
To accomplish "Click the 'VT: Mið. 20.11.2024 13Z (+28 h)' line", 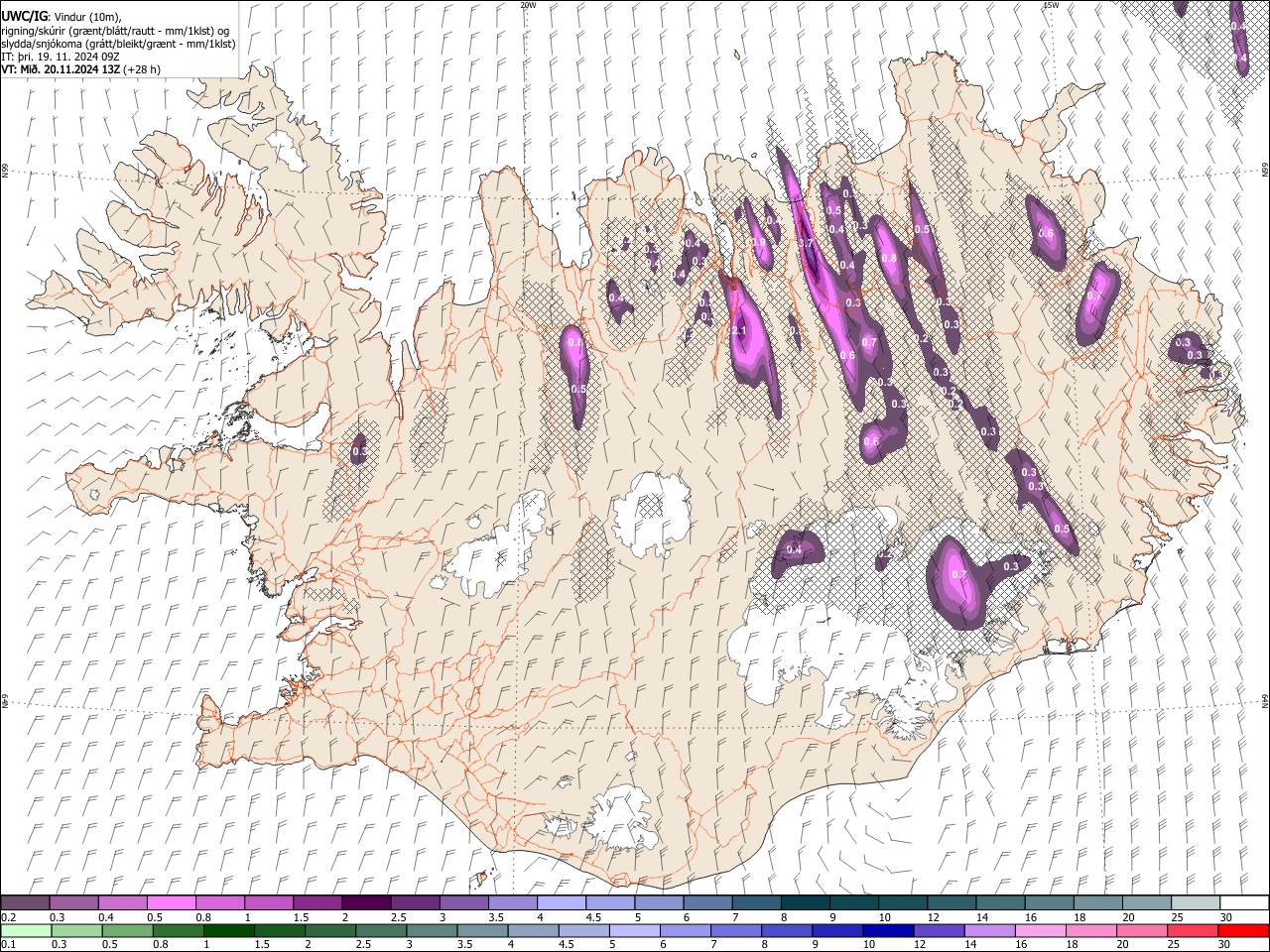I will tap(81, 69).
